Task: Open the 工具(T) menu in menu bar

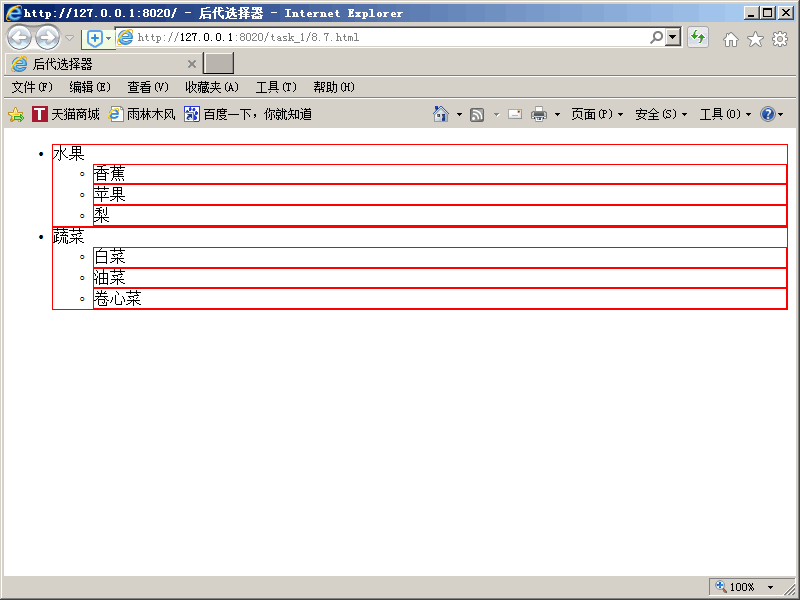Action: [276, 87]
